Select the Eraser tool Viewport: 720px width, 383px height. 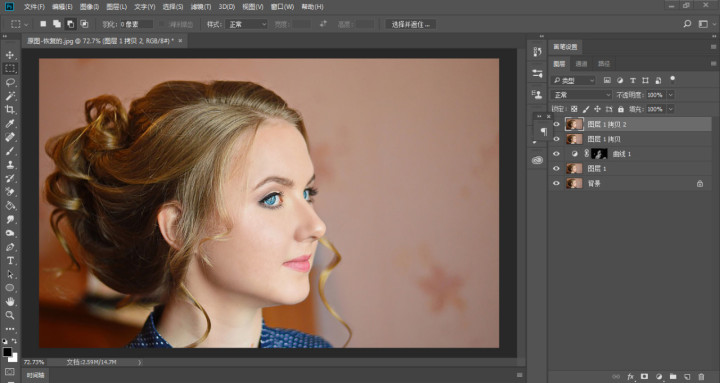point(10,192)
